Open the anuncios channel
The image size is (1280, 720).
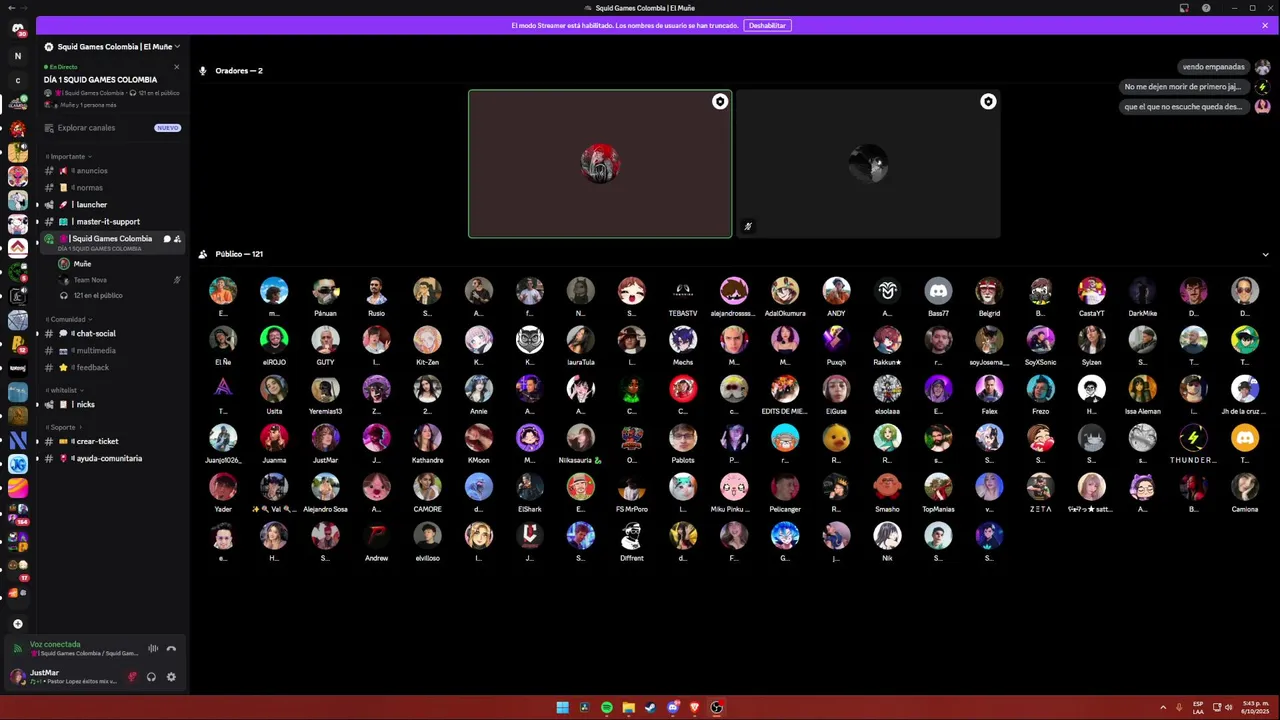click(111, 171)
